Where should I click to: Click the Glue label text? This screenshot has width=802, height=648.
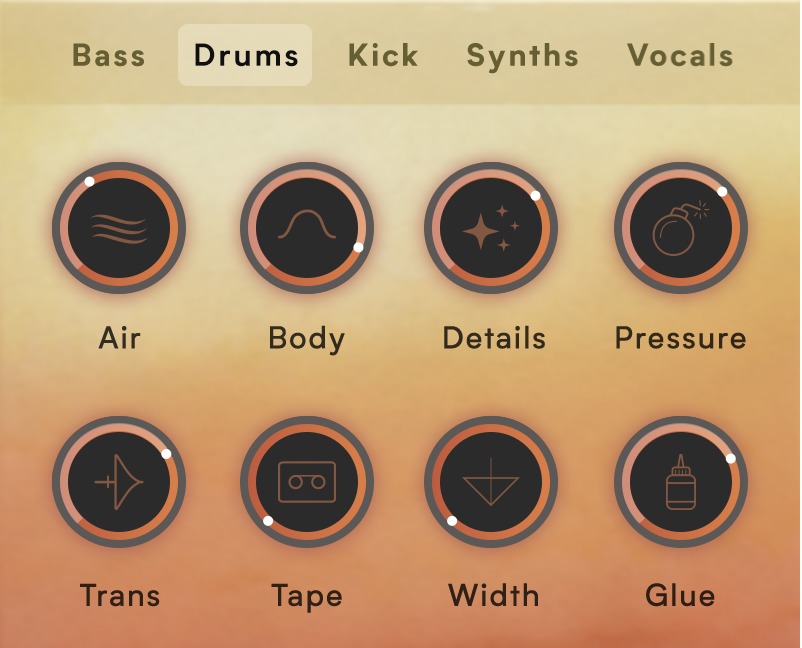click(x=680, y=595)
